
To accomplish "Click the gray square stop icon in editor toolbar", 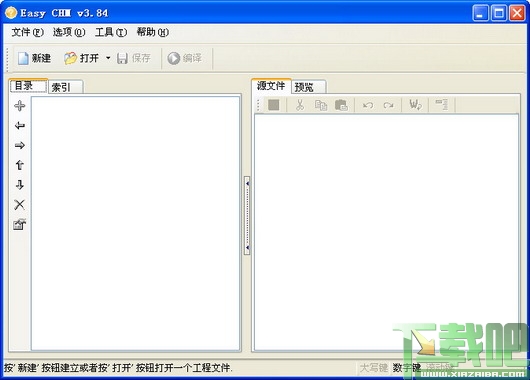I will [x=273, y=105].
